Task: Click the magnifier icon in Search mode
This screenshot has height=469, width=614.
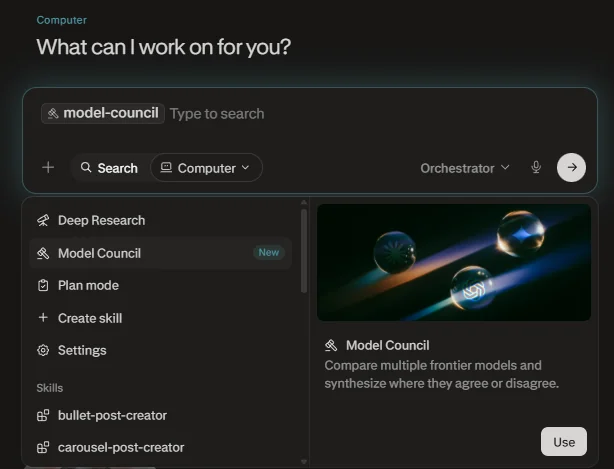Action: click(x=86, y=168)
